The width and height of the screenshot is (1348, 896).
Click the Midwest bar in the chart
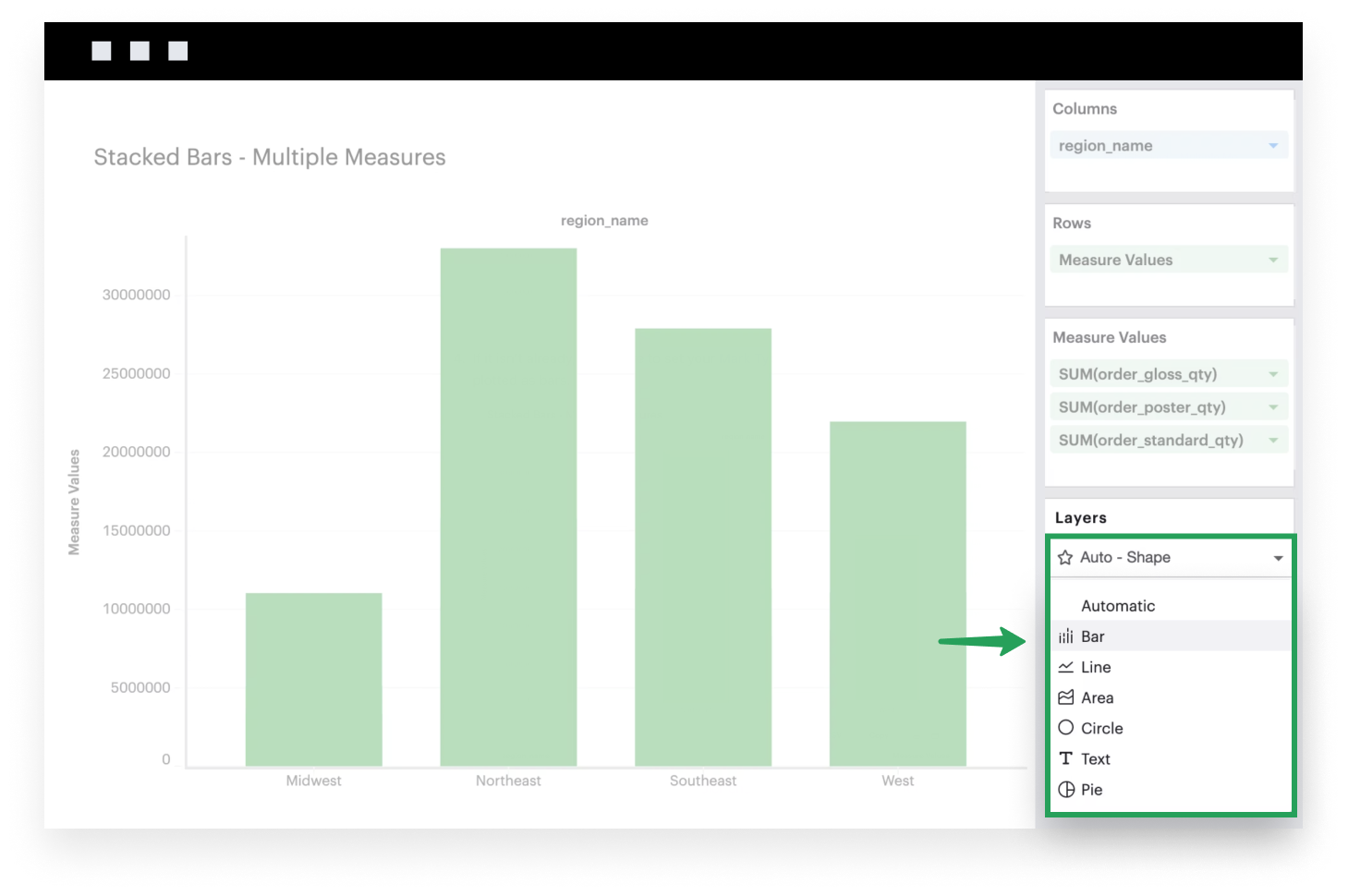pos(313,679)
